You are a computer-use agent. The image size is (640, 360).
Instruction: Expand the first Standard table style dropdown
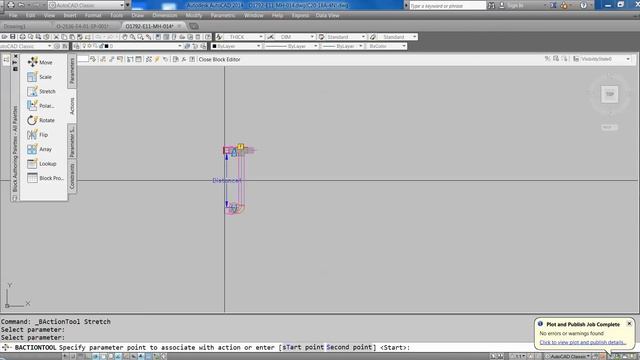(363, 37)
